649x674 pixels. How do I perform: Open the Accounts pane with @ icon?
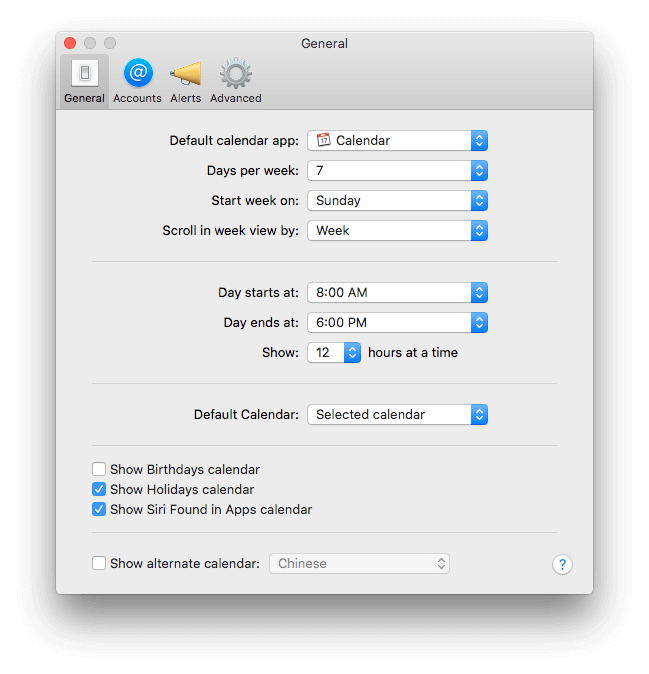pos(138,82)
